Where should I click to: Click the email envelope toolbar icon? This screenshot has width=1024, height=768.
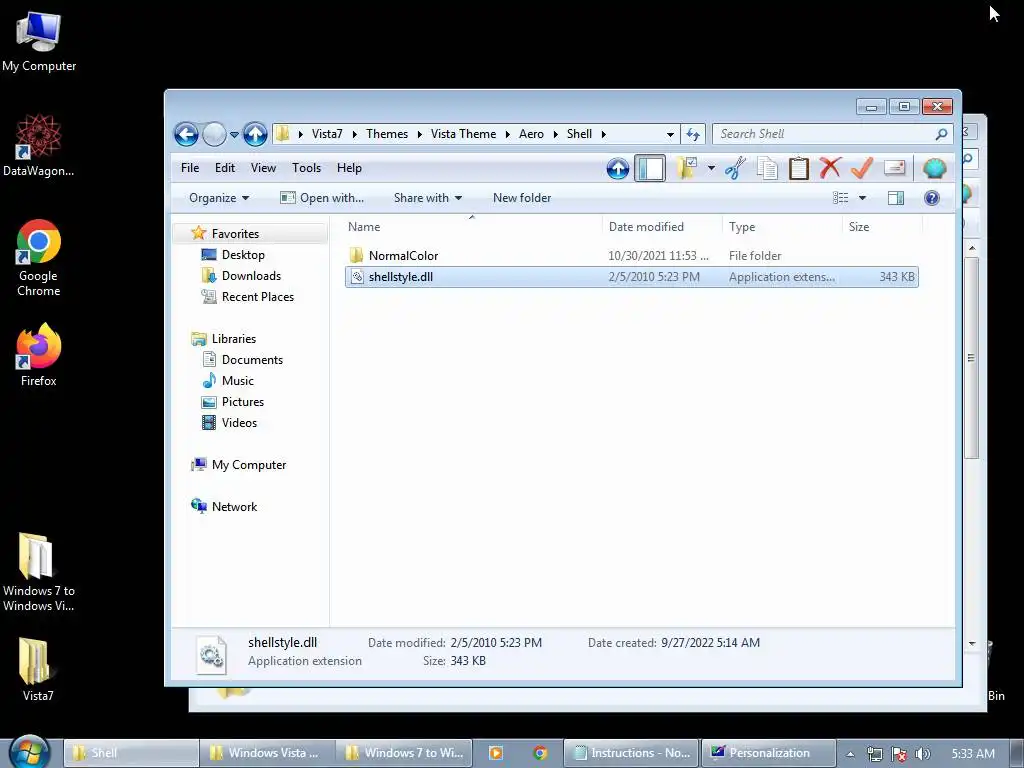(x=895, y=168)
